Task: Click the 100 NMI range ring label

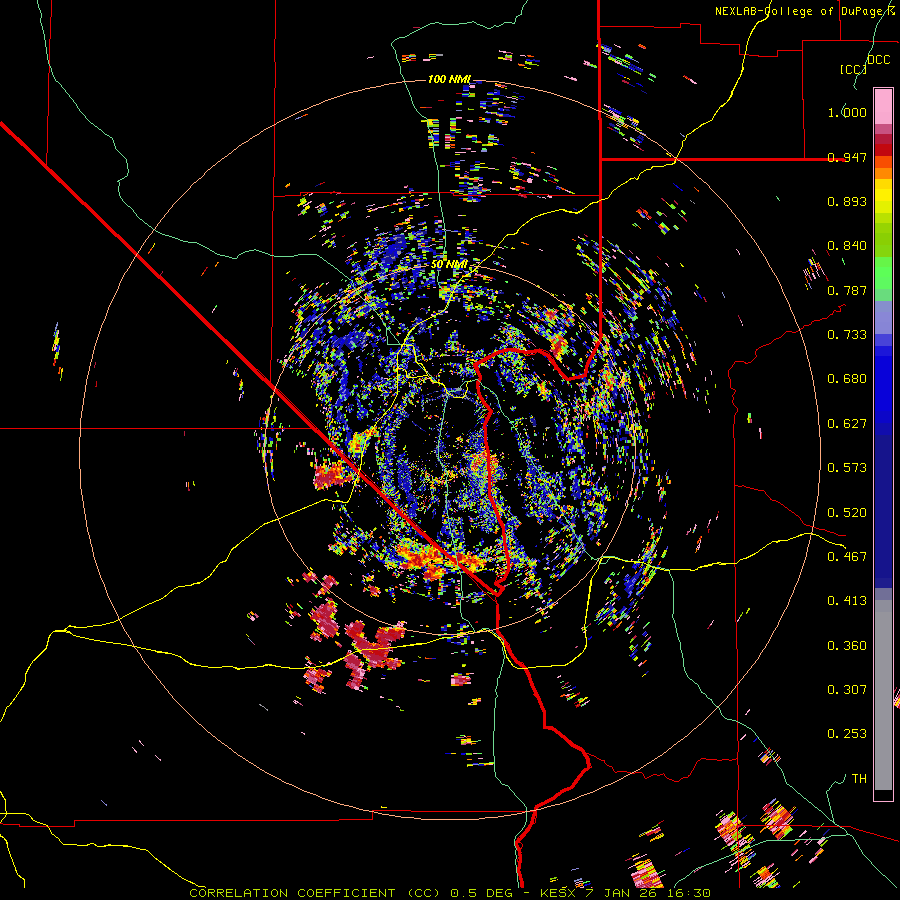Action: [x=449, y=79]
